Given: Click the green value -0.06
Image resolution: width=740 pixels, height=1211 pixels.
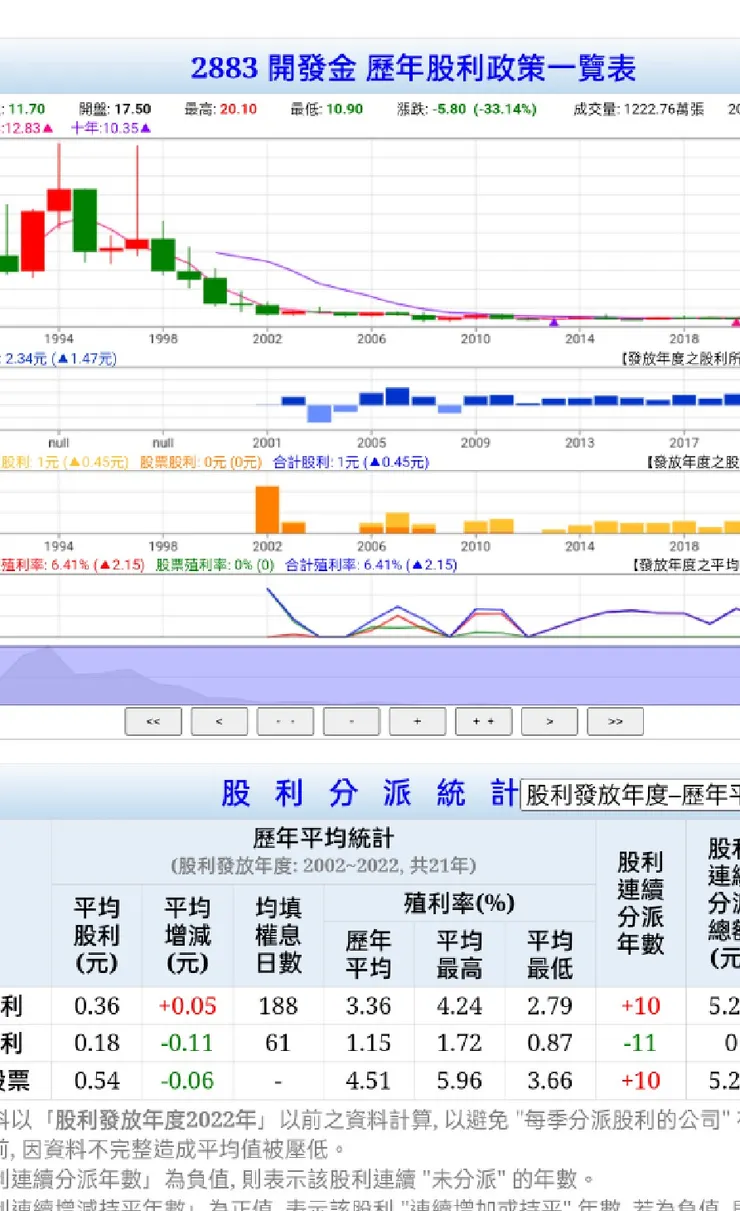Looking at the screenshot, I should coord(187,1081).
